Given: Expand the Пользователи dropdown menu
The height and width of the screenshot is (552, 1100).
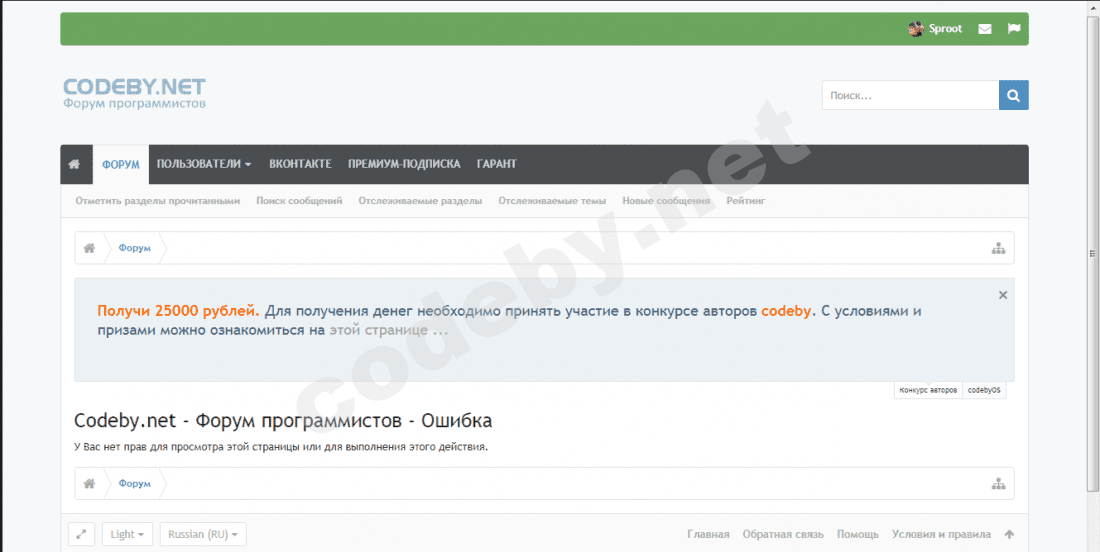Looking at the screenshot, I should click(x=204, y=164).
